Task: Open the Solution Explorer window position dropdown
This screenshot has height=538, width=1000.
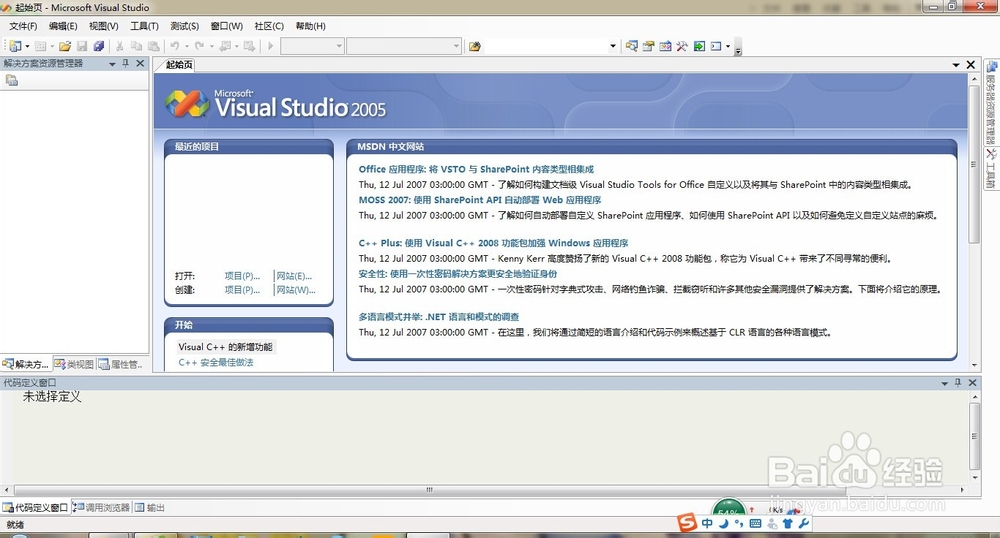Action: [112, 64]
